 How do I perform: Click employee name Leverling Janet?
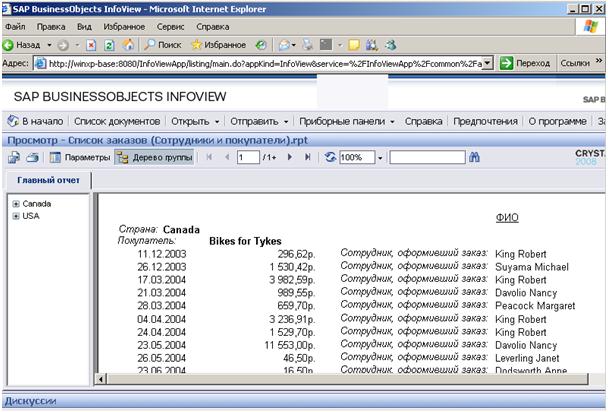[527, 358]
